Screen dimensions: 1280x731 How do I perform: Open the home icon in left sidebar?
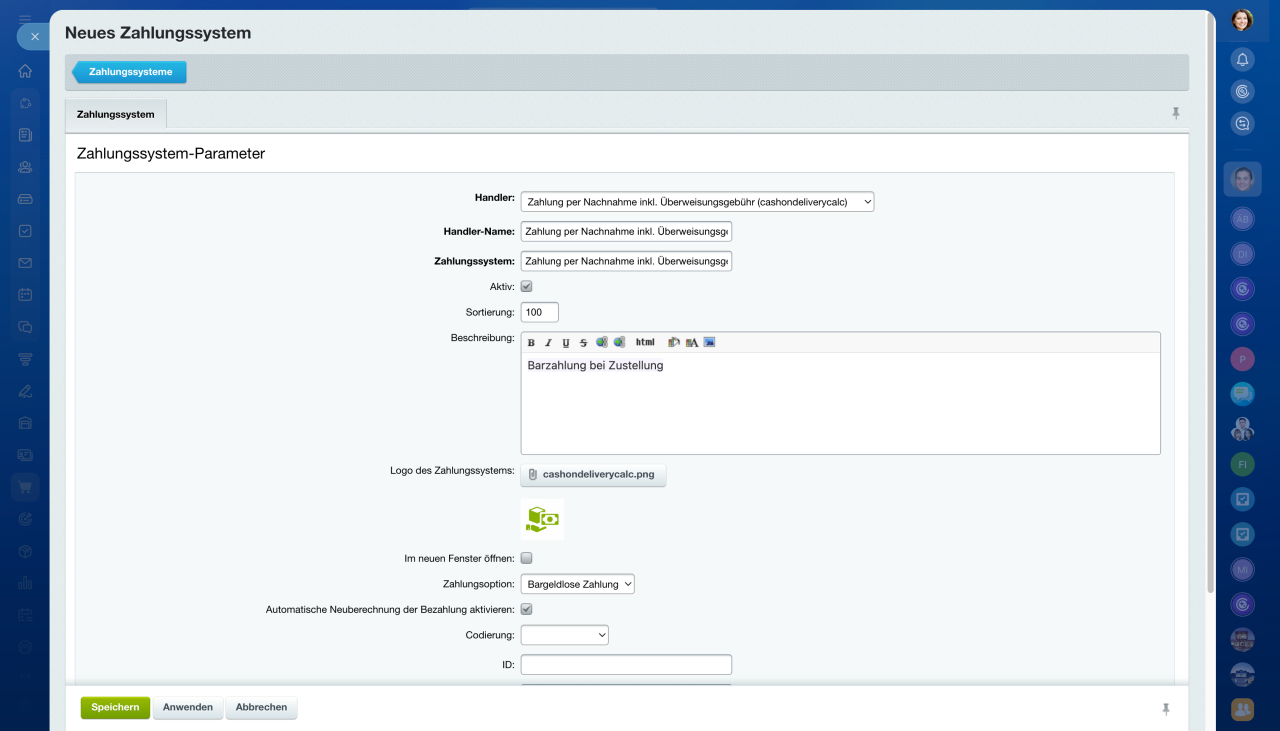click(x=25, y=71)
